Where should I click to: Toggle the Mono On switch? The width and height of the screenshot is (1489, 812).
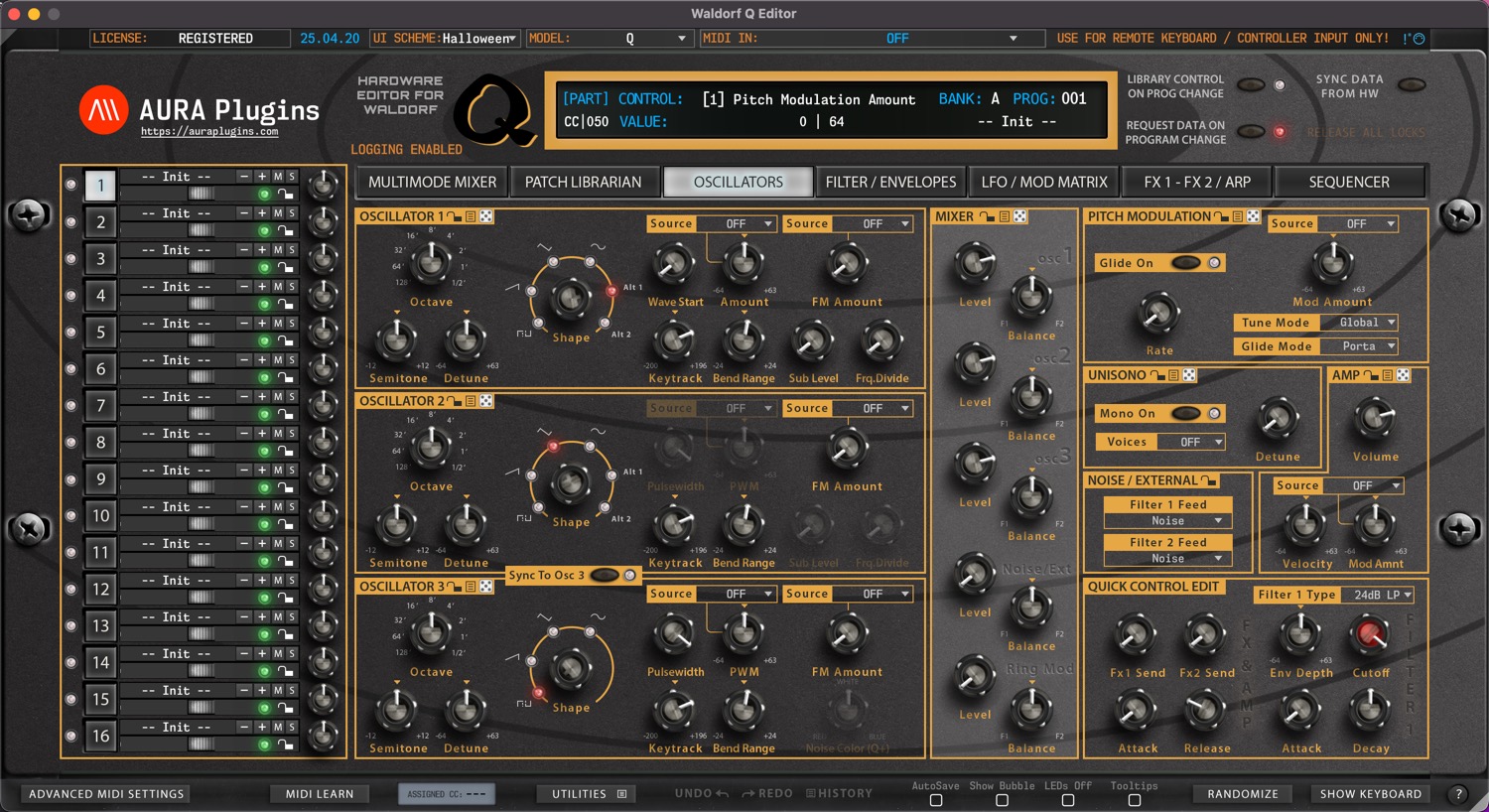pyautogui.click(x=1185, y=413)
